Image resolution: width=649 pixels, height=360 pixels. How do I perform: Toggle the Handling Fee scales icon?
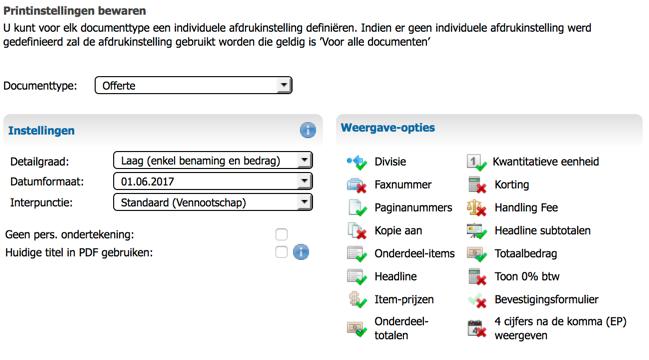click(476, 208)
